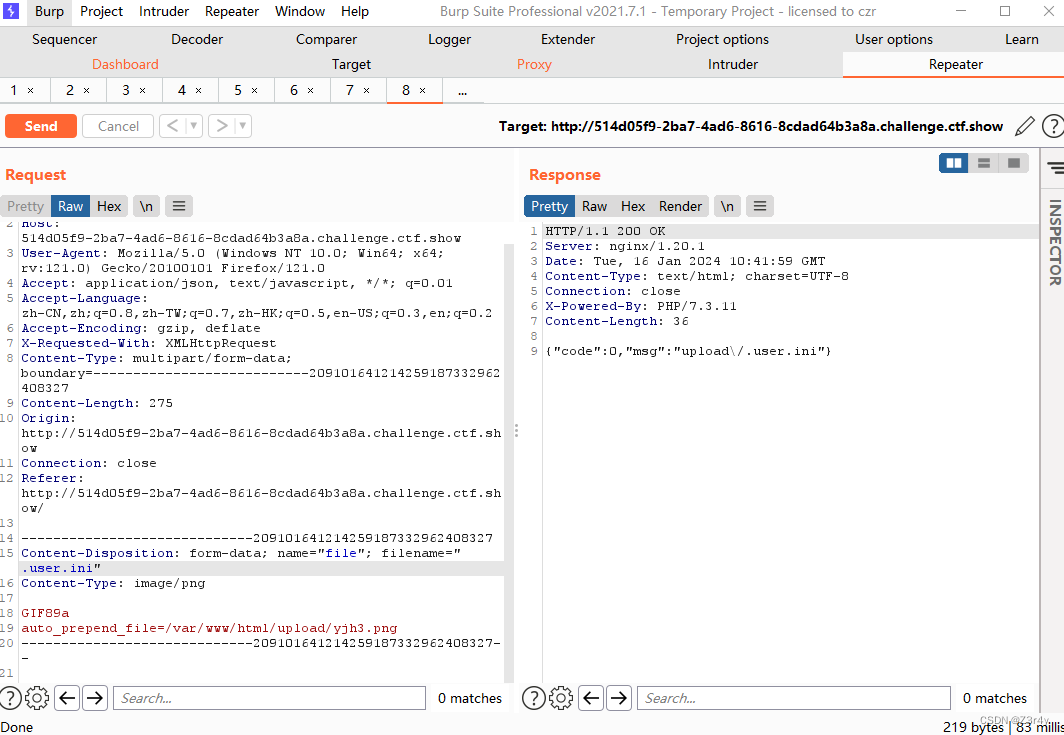Click the Send button
The image size is (1064, 735).
pos(41,126)
